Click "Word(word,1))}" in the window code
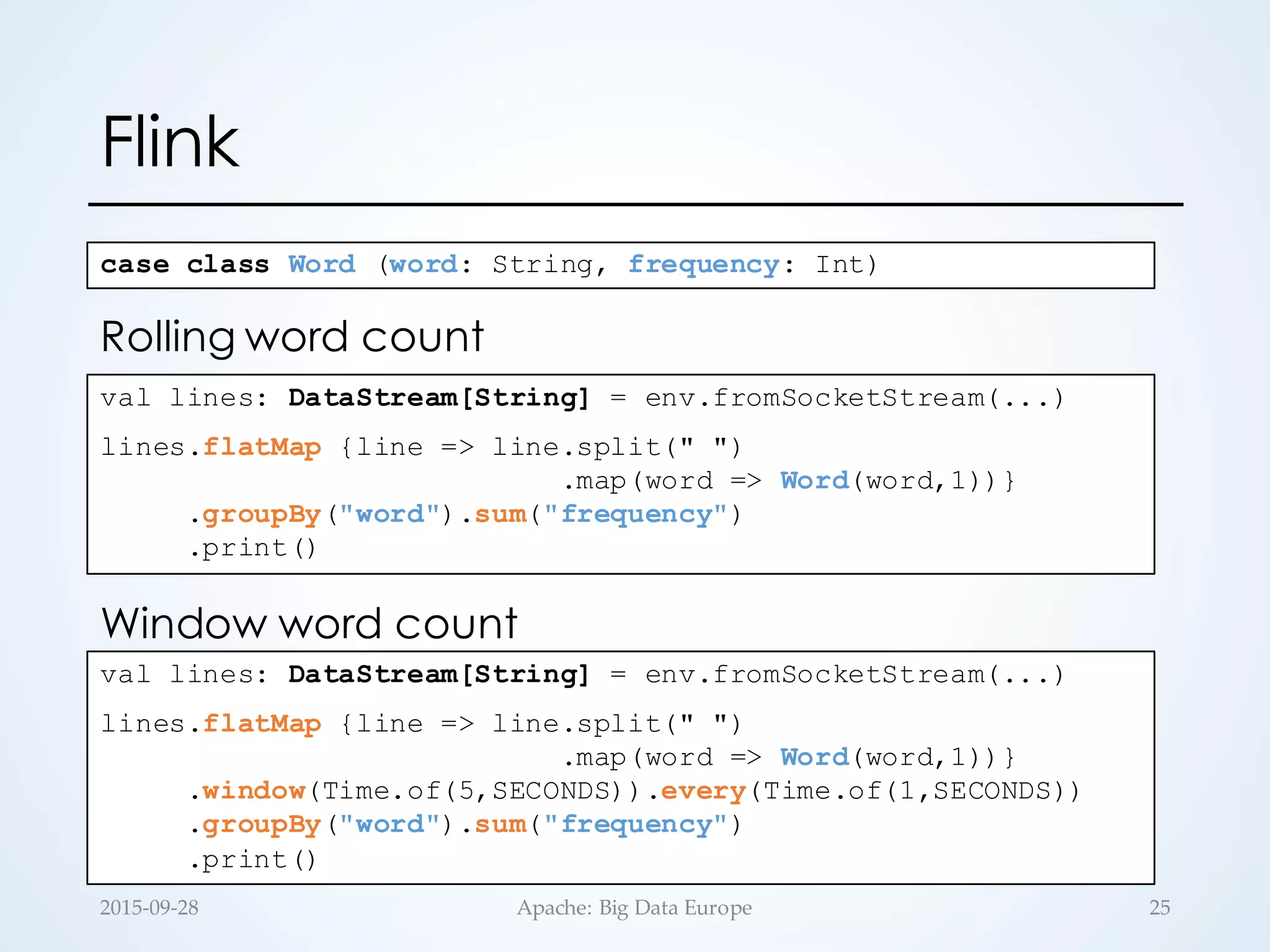This screenshot has height=952, width=1270. 898,757
